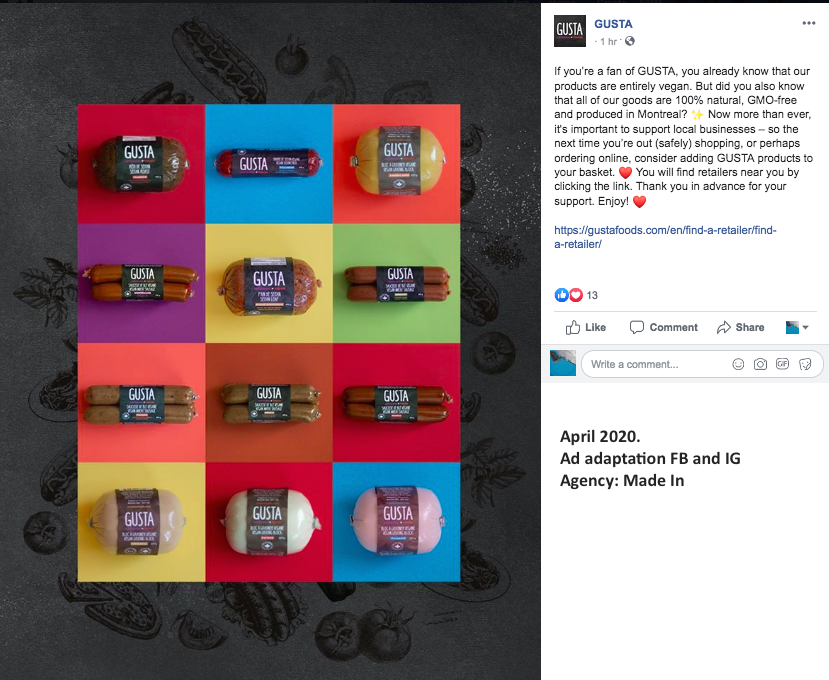Insert an emoji with the smiley icon
This screenshot has height=680, width=829.
[738, 364]
